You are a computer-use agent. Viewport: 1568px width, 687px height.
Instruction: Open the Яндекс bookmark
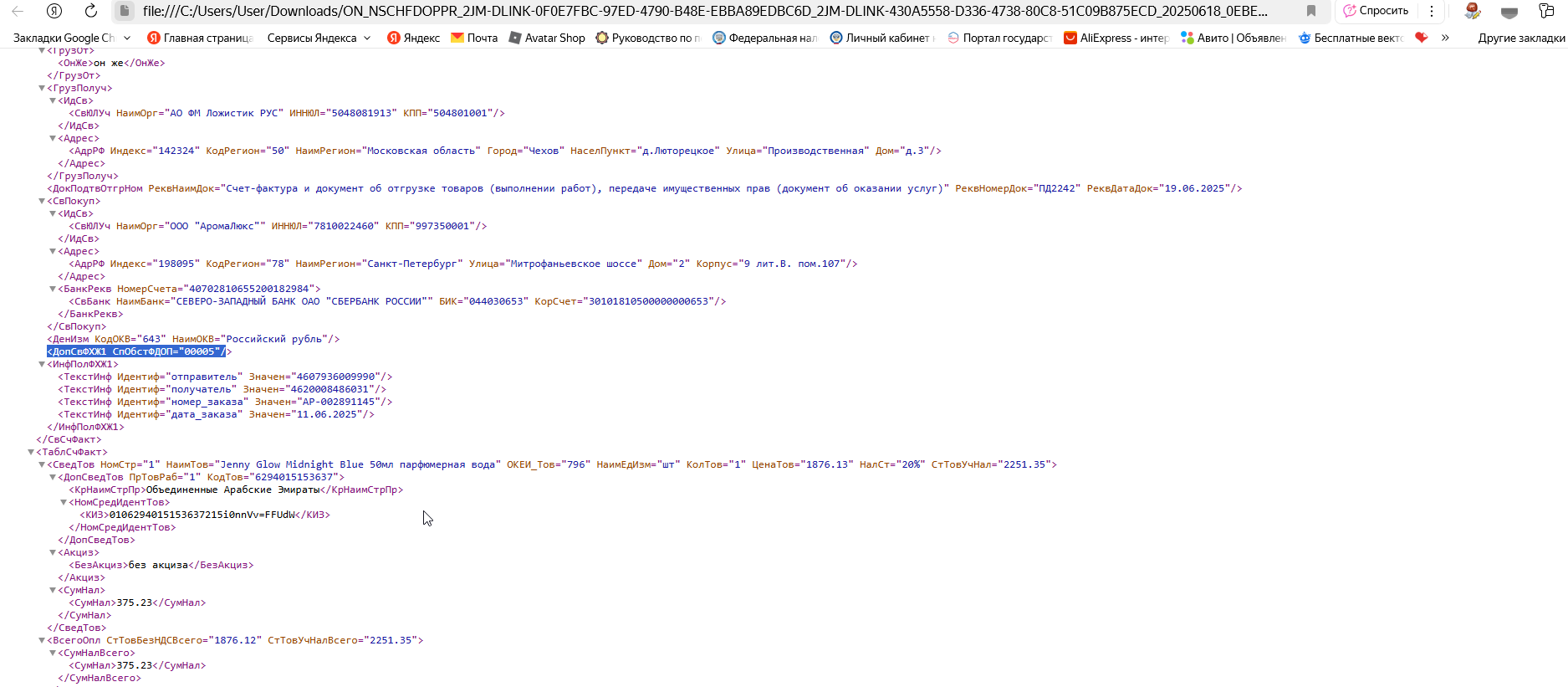click(414, 38)
